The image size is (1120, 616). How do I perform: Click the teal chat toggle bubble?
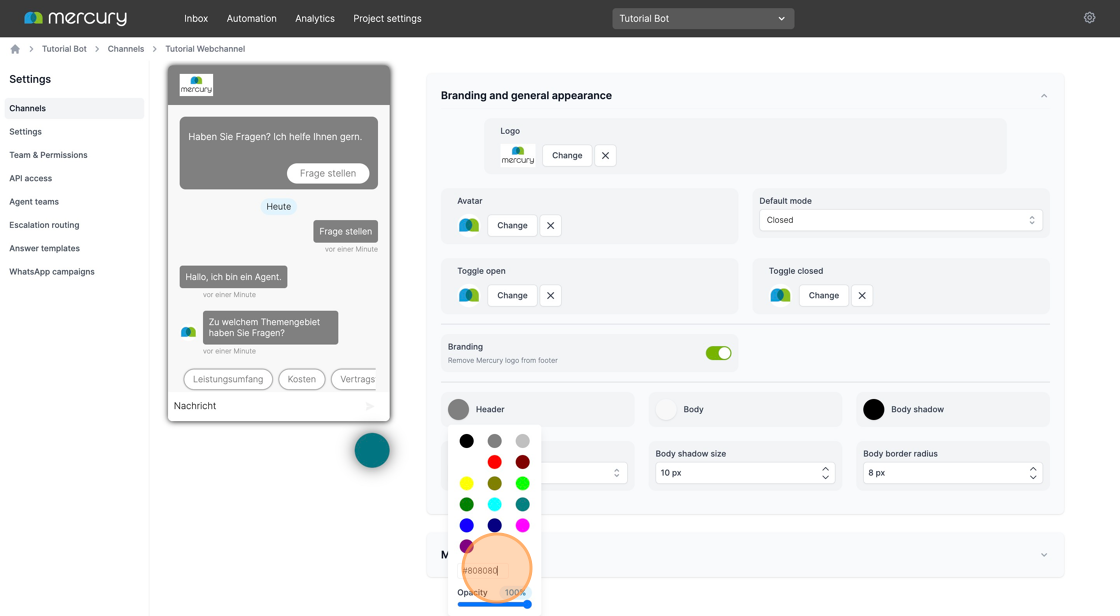(372, 451)
